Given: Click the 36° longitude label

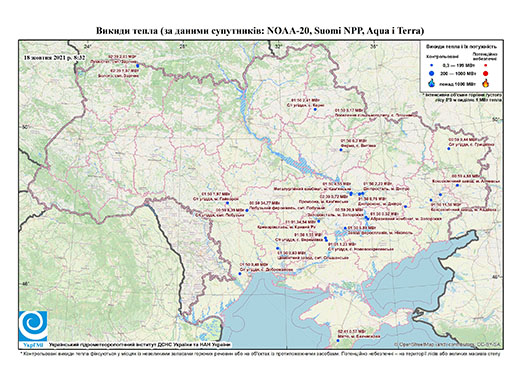Looking at the screenshot, I should point(374,47).
